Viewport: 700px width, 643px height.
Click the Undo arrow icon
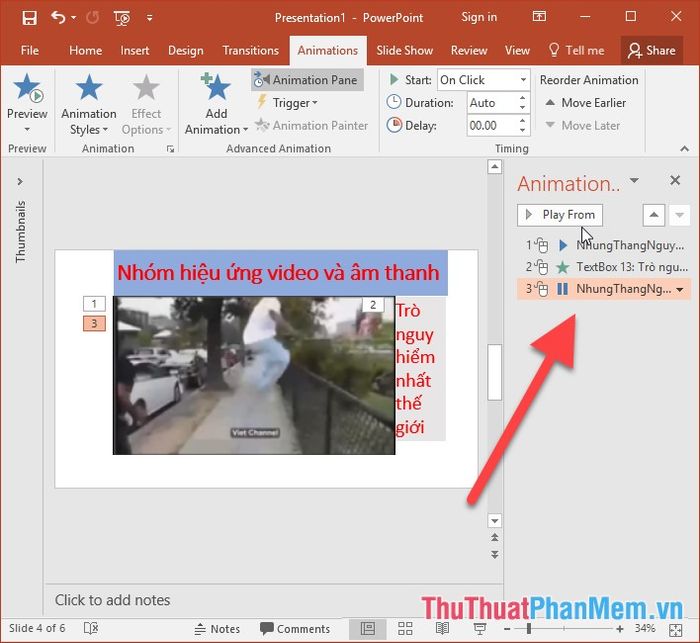coord(58,18)
